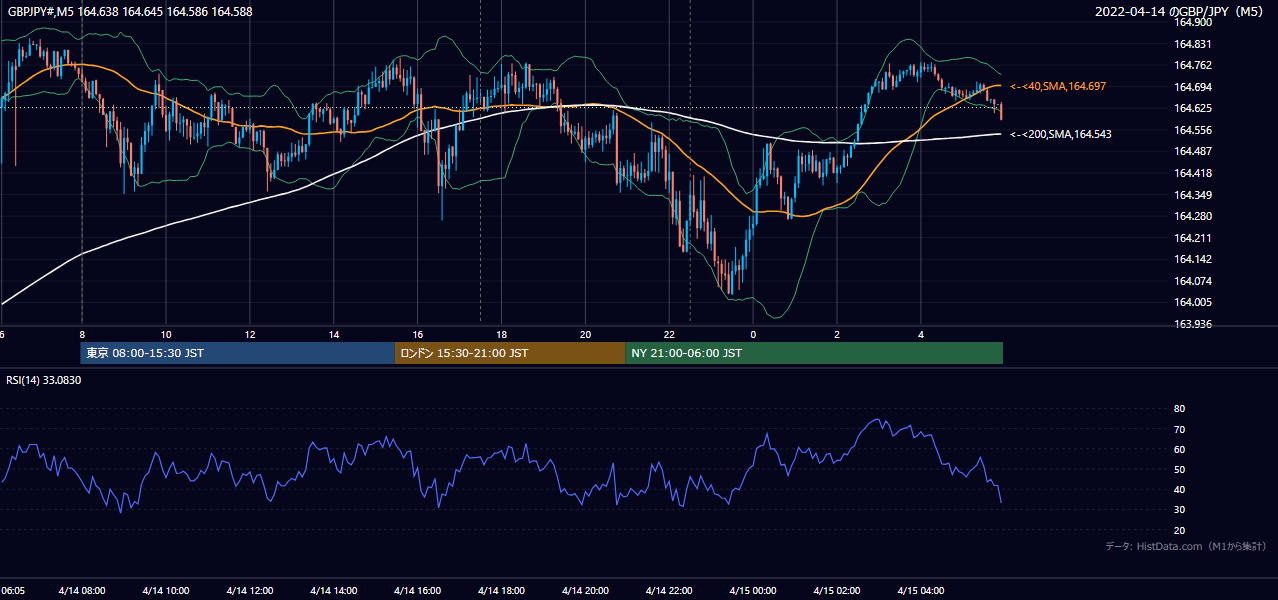1278x600 pixels.
Task: Click price axis value 164.074
Action: coord(1193,281)
